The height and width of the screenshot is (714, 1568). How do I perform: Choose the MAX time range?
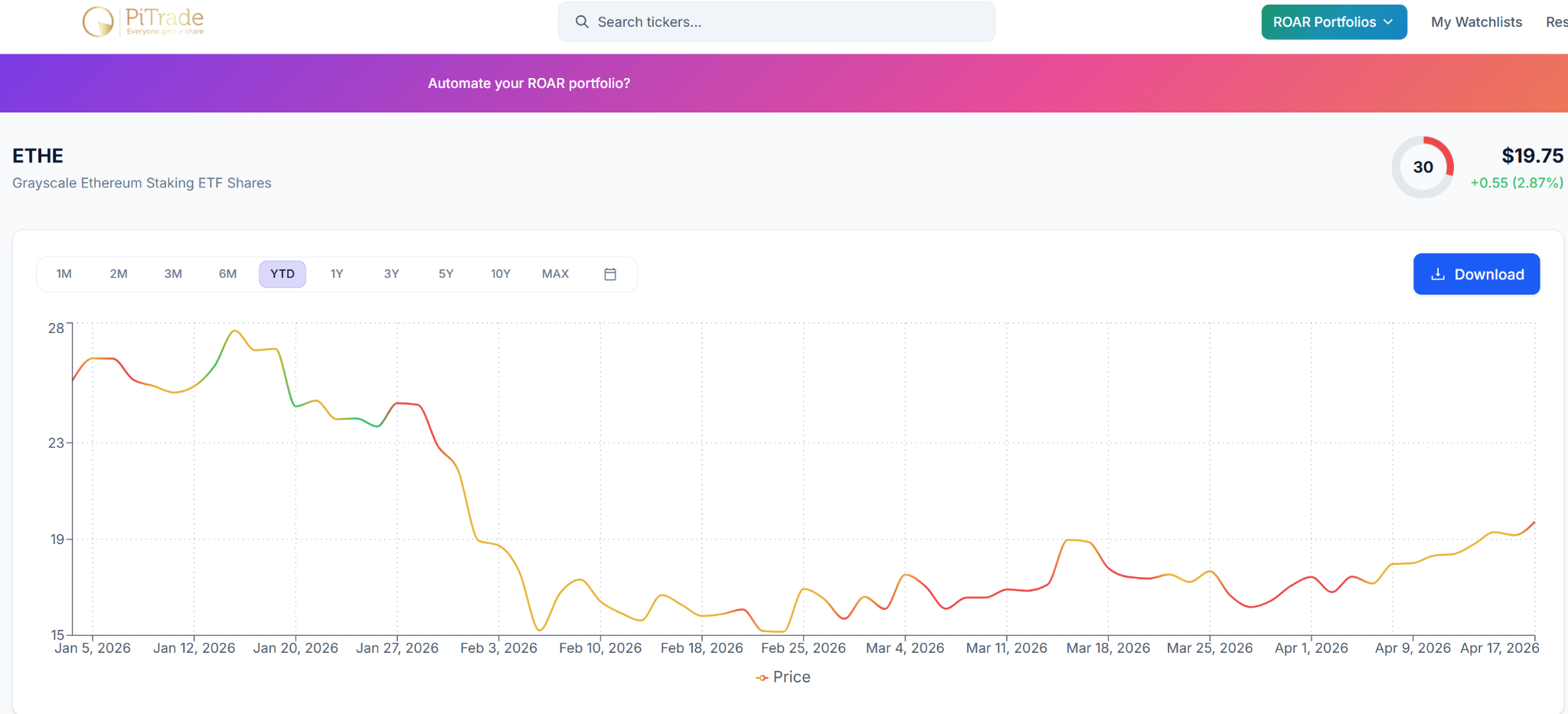(555, 274)
